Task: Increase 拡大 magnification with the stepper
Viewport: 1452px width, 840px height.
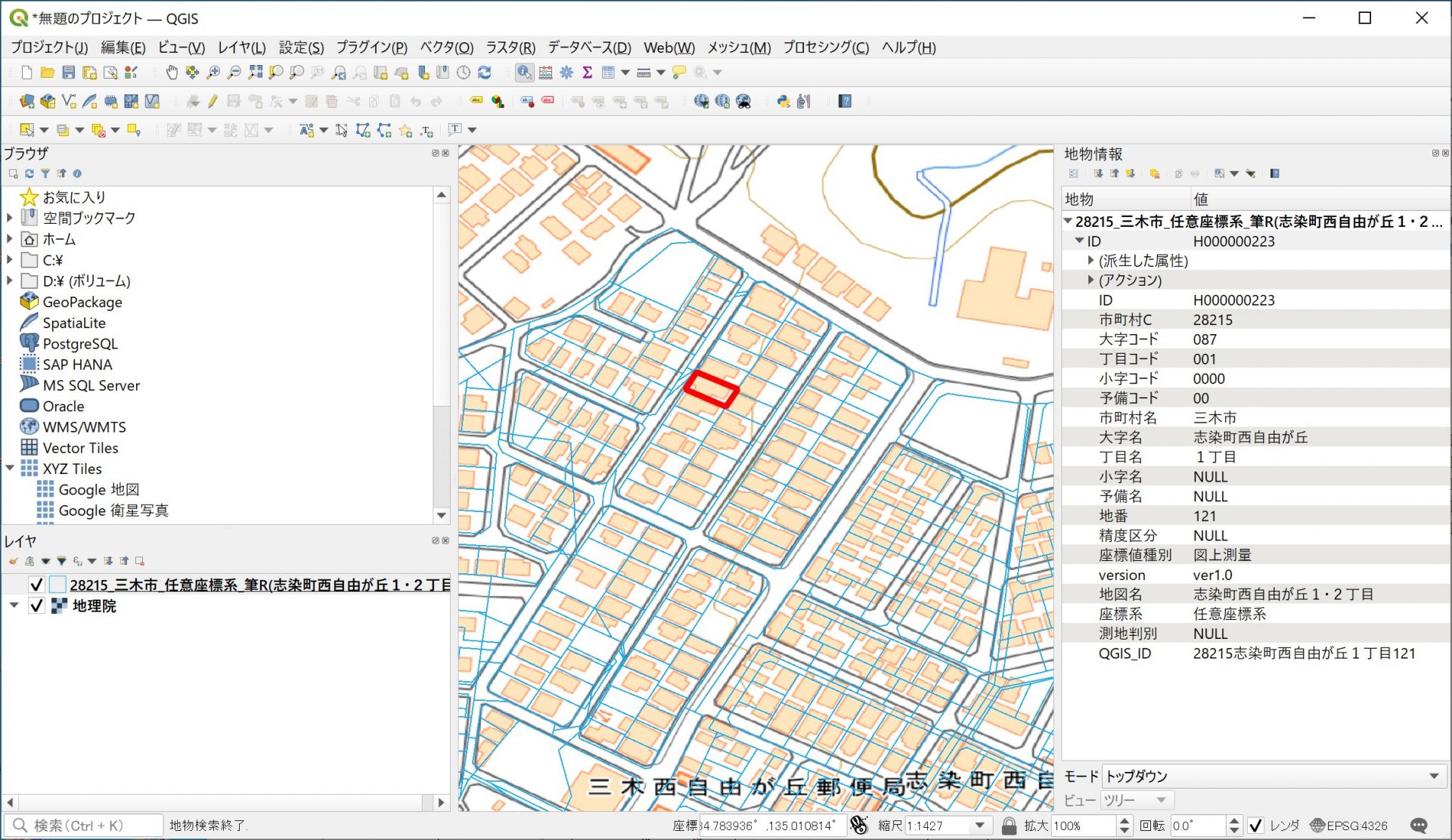Action: tap(1125, 820)
